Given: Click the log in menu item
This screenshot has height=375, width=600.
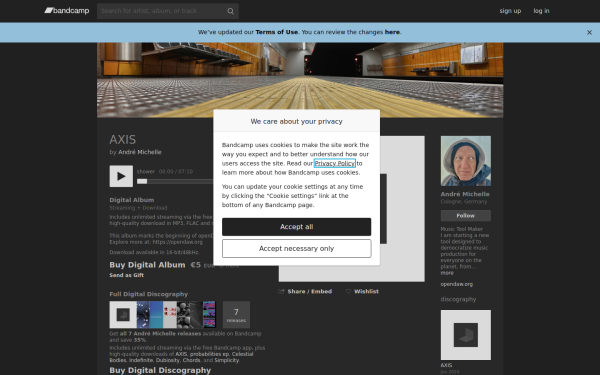Looking at the screenshot, I should click(x=541, y=11).
